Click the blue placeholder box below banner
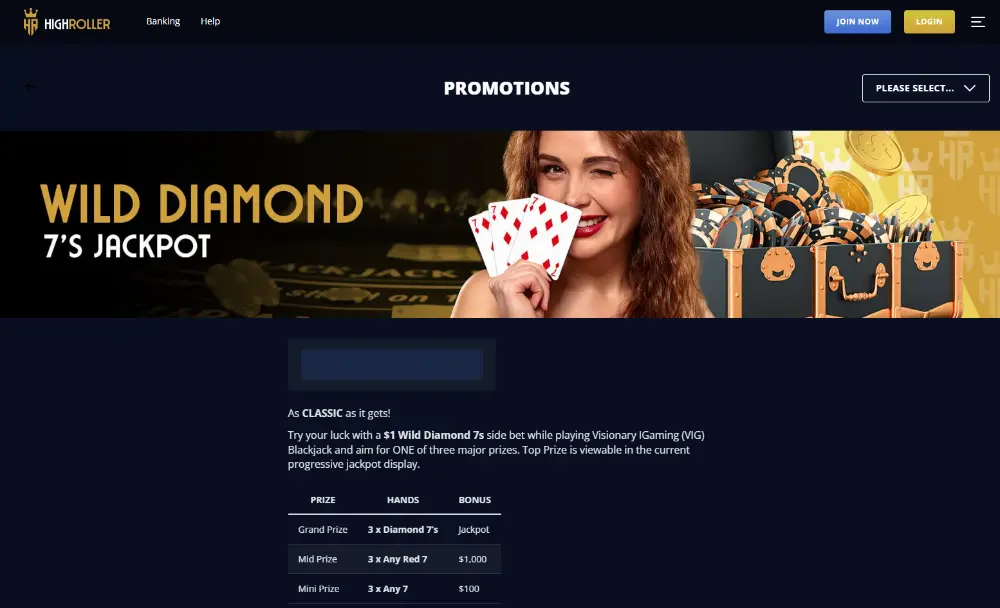Image resolution: width=1000 pixels, height=608 pixels. pos(392,364)
